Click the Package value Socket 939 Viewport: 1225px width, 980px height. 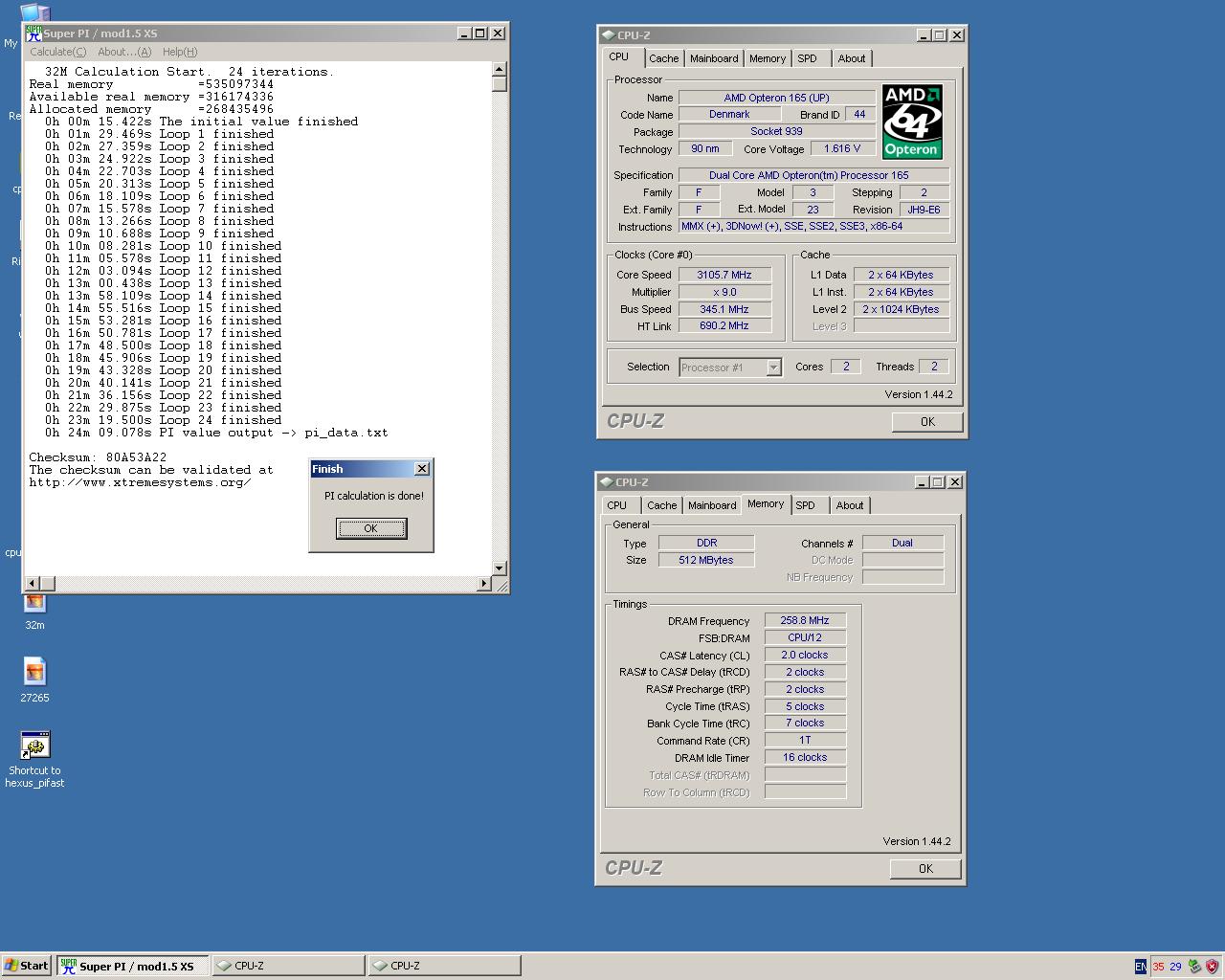(x=776, y=131)
